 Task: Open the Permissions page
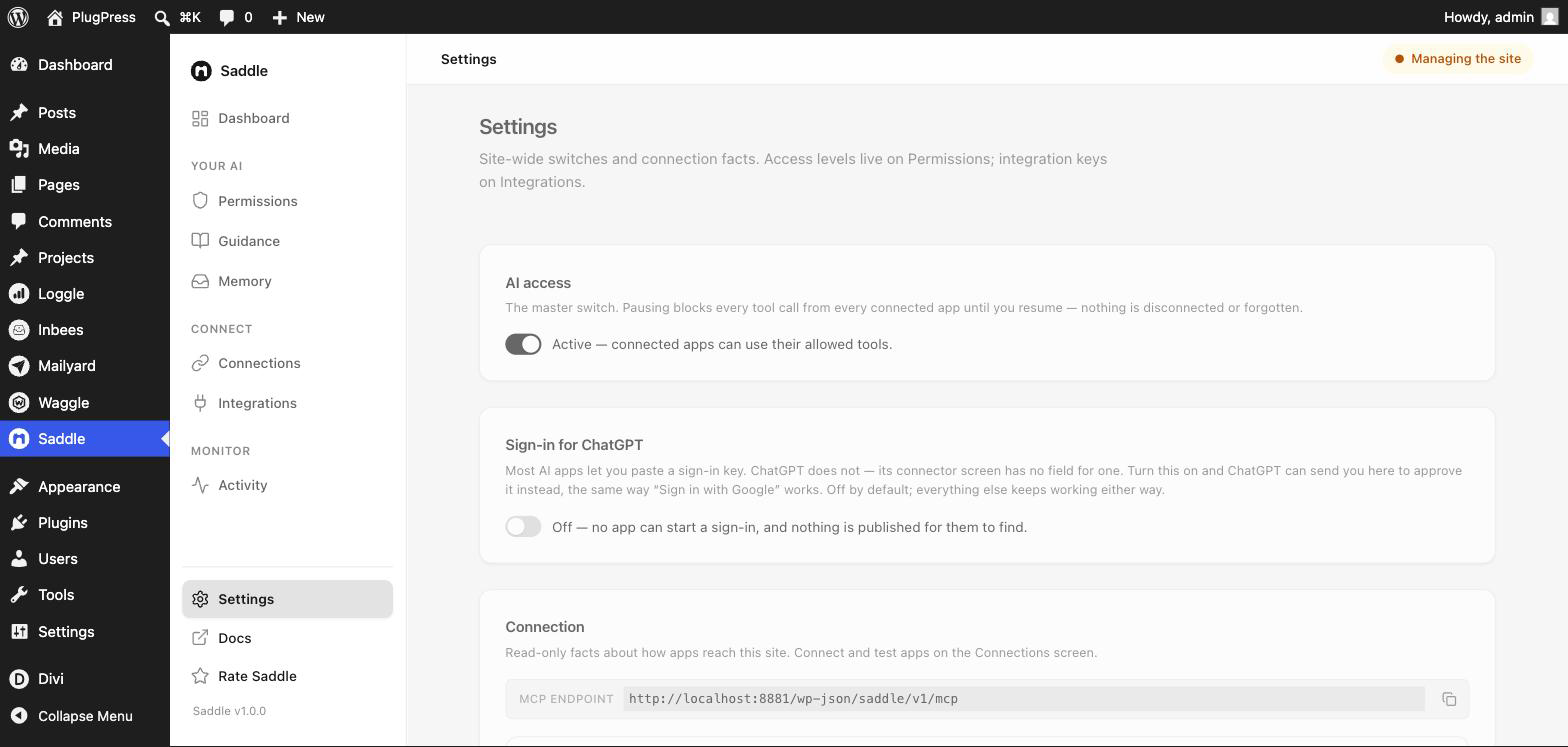pyautogui.click(x=287, y=201)
